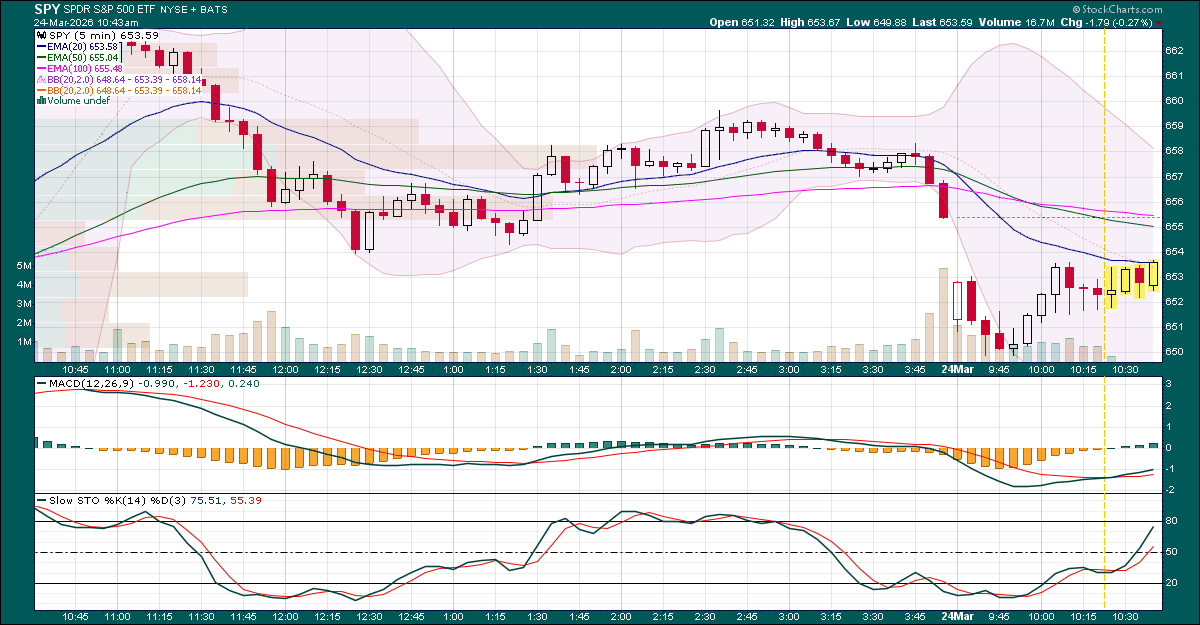Click the latest yellow-highlighted candlestick
The width and height of the screenshot is (1200, 625).
coord(1154,275)
